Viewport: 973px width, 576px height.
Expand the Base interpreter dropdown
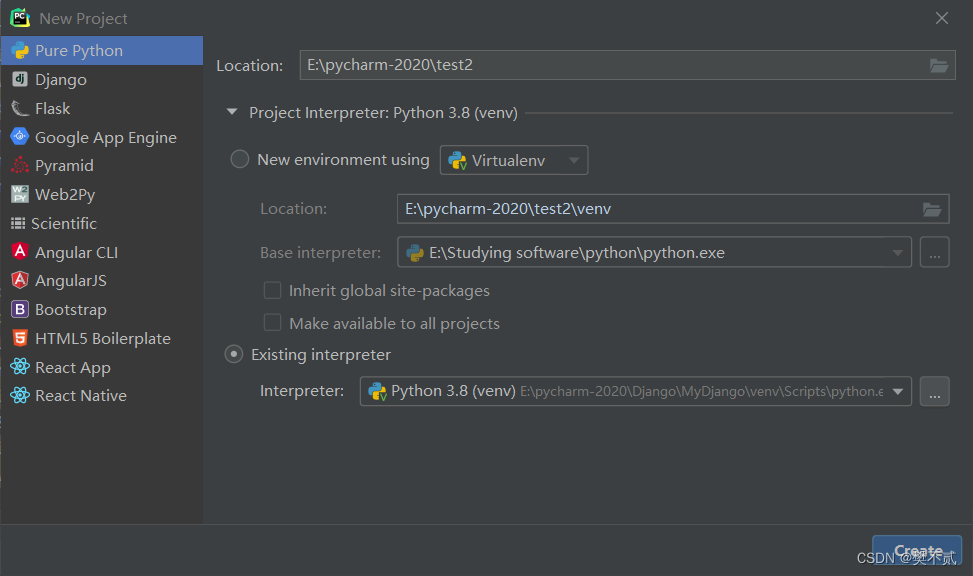[897, 252]
